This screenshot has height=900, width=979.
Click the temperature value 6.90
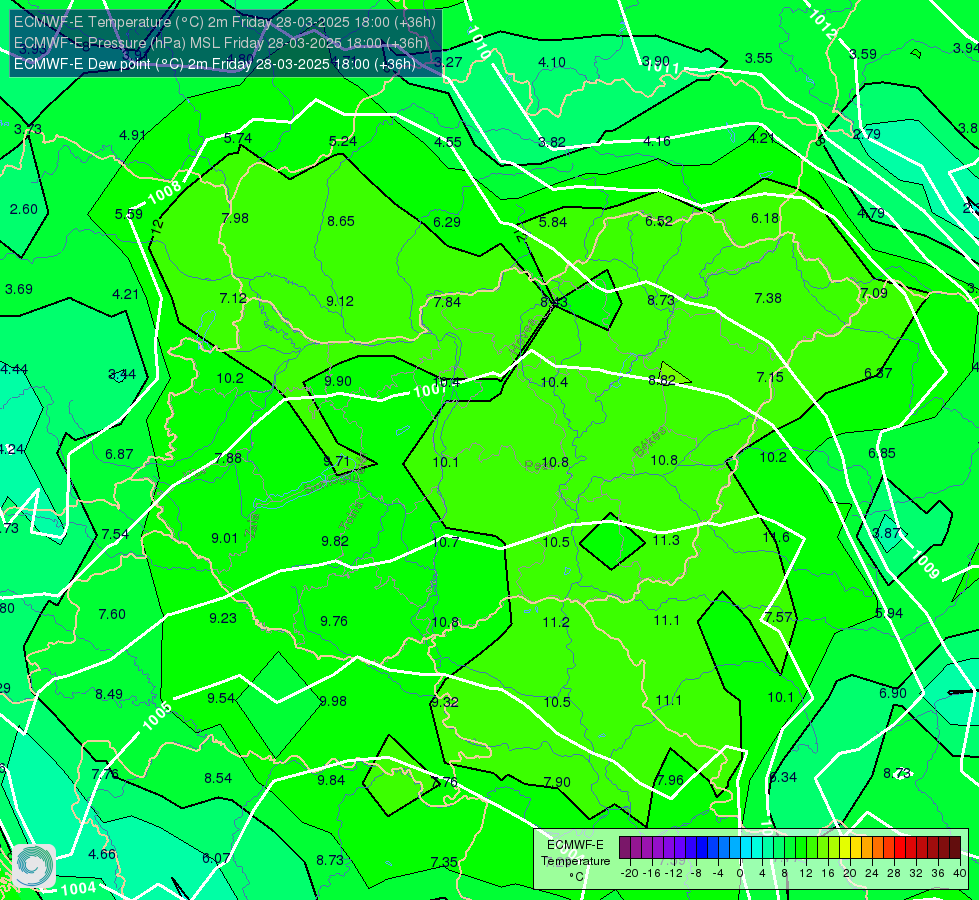893,693
